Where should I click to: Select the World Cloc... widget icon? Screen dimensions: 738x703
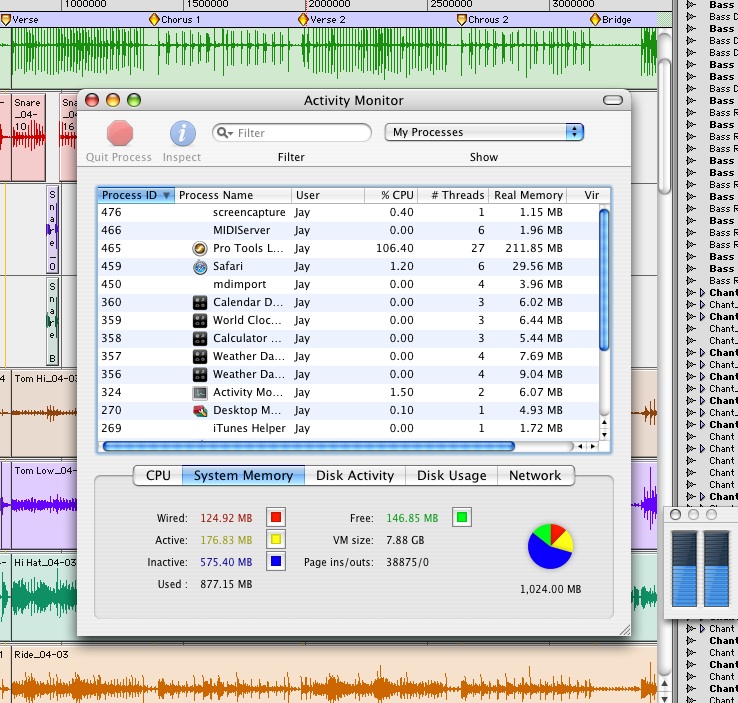coord(200,321)
